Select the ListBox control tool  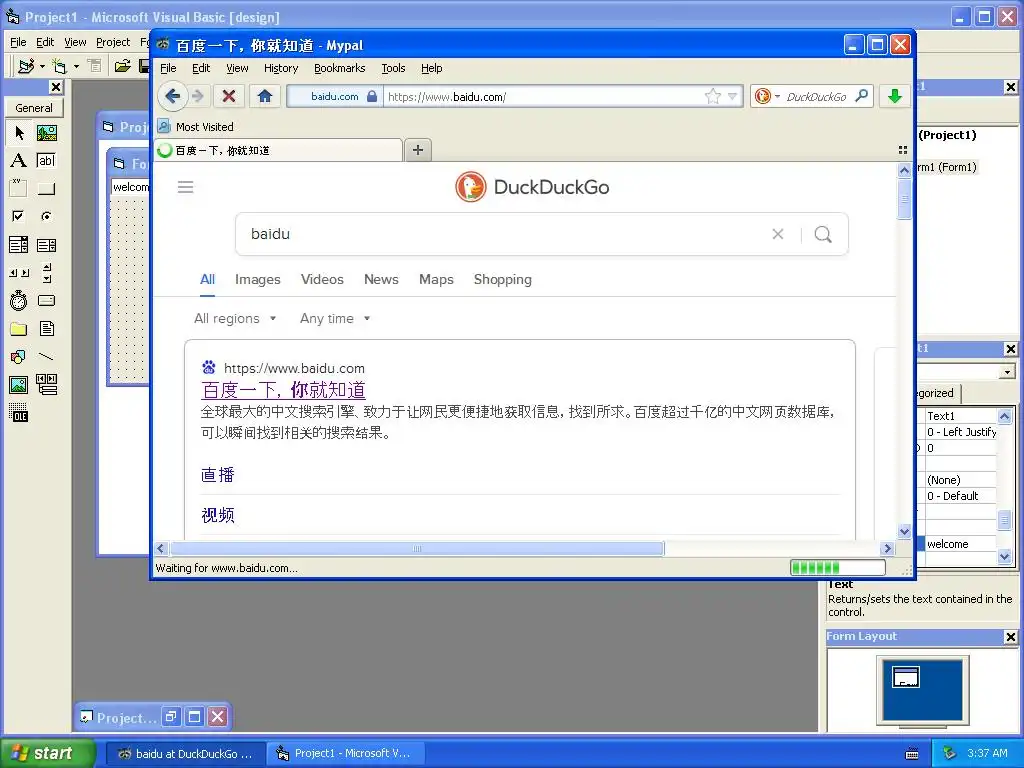46,245
